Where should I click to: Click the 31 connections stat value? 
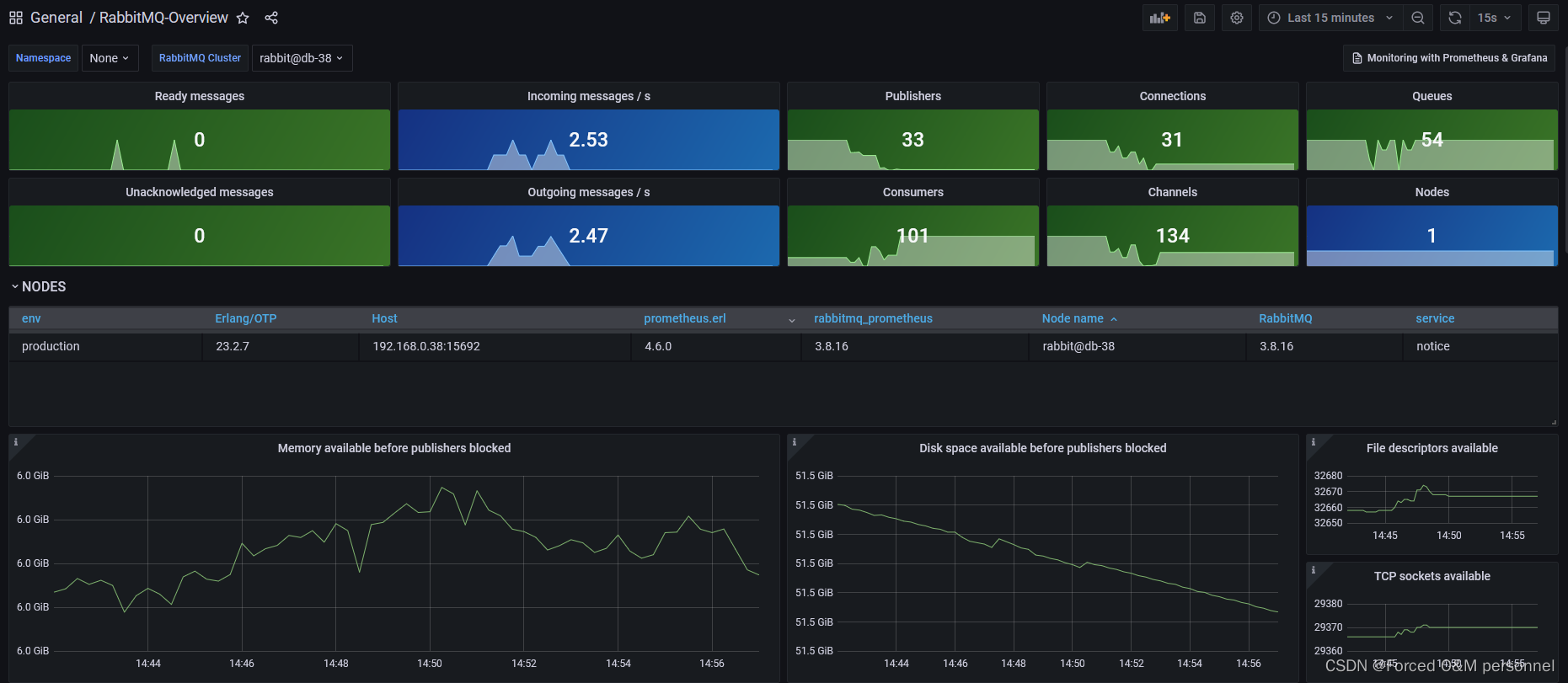1173,140
